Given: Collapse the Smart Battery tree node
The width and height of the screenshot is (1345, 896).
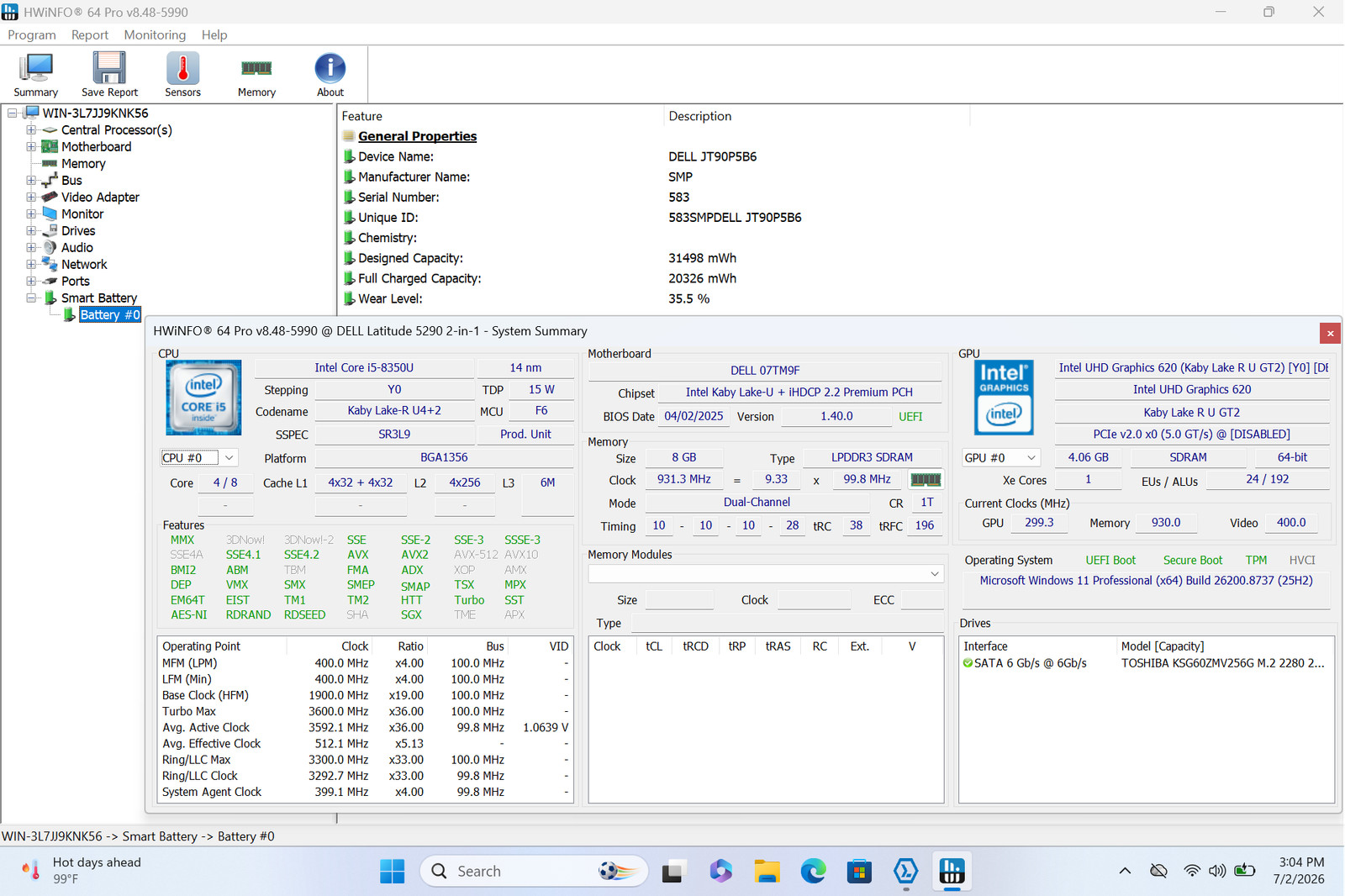Looking at the screenshot, I should [31, 298].
